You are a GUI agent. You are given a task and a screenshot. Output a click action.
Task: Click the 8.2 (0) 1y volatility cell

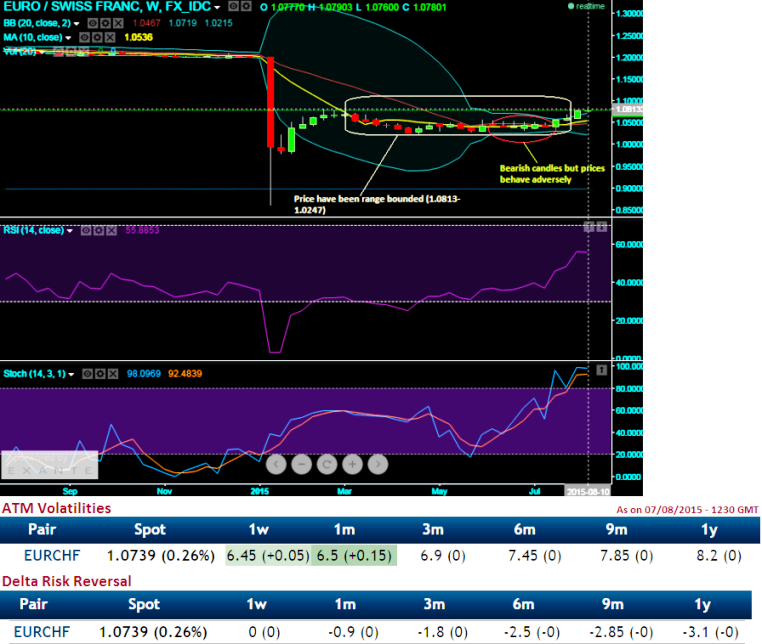coord(719,556)
